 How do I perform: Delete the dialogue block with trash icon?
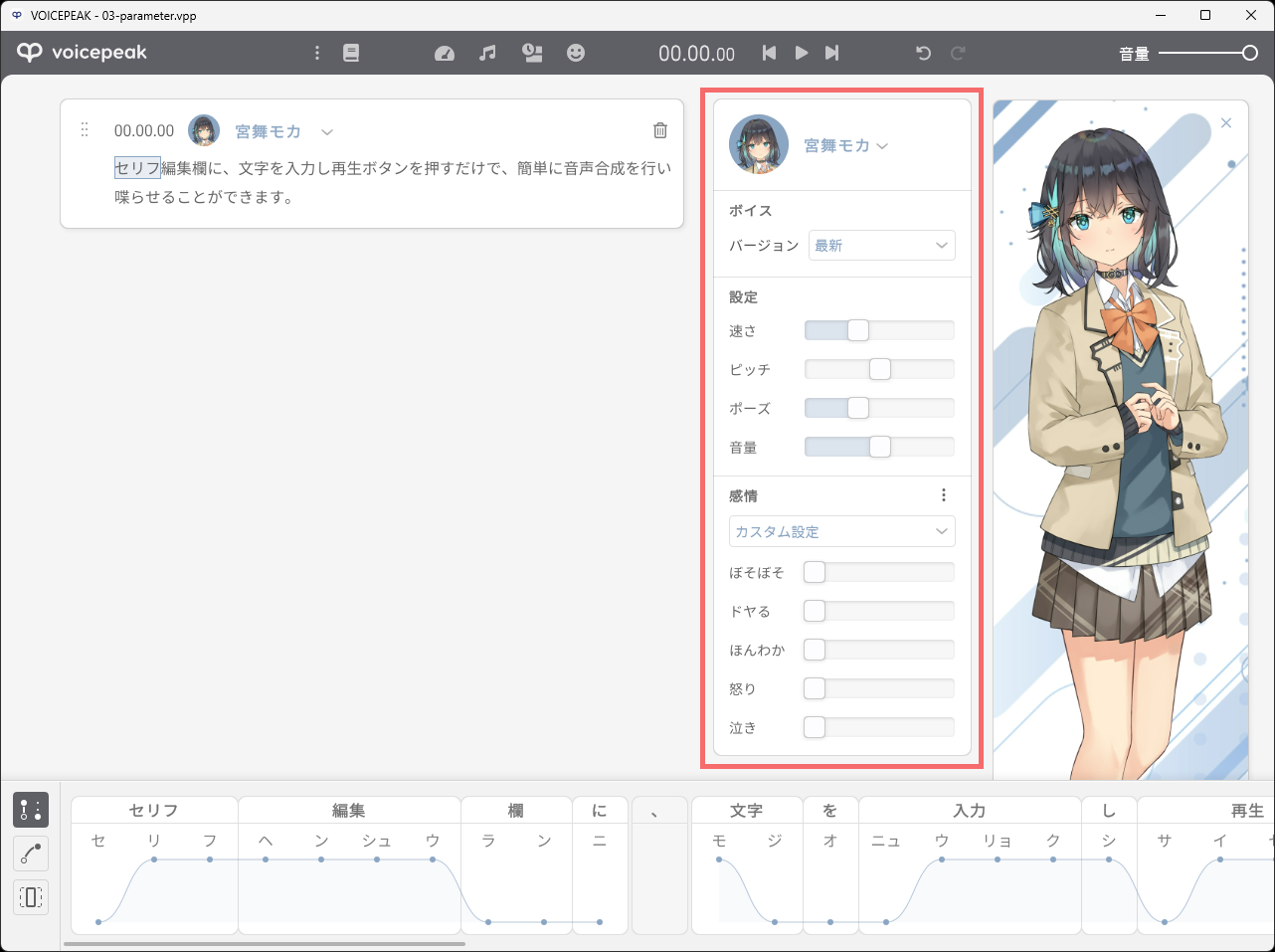(x=660, y=130)
